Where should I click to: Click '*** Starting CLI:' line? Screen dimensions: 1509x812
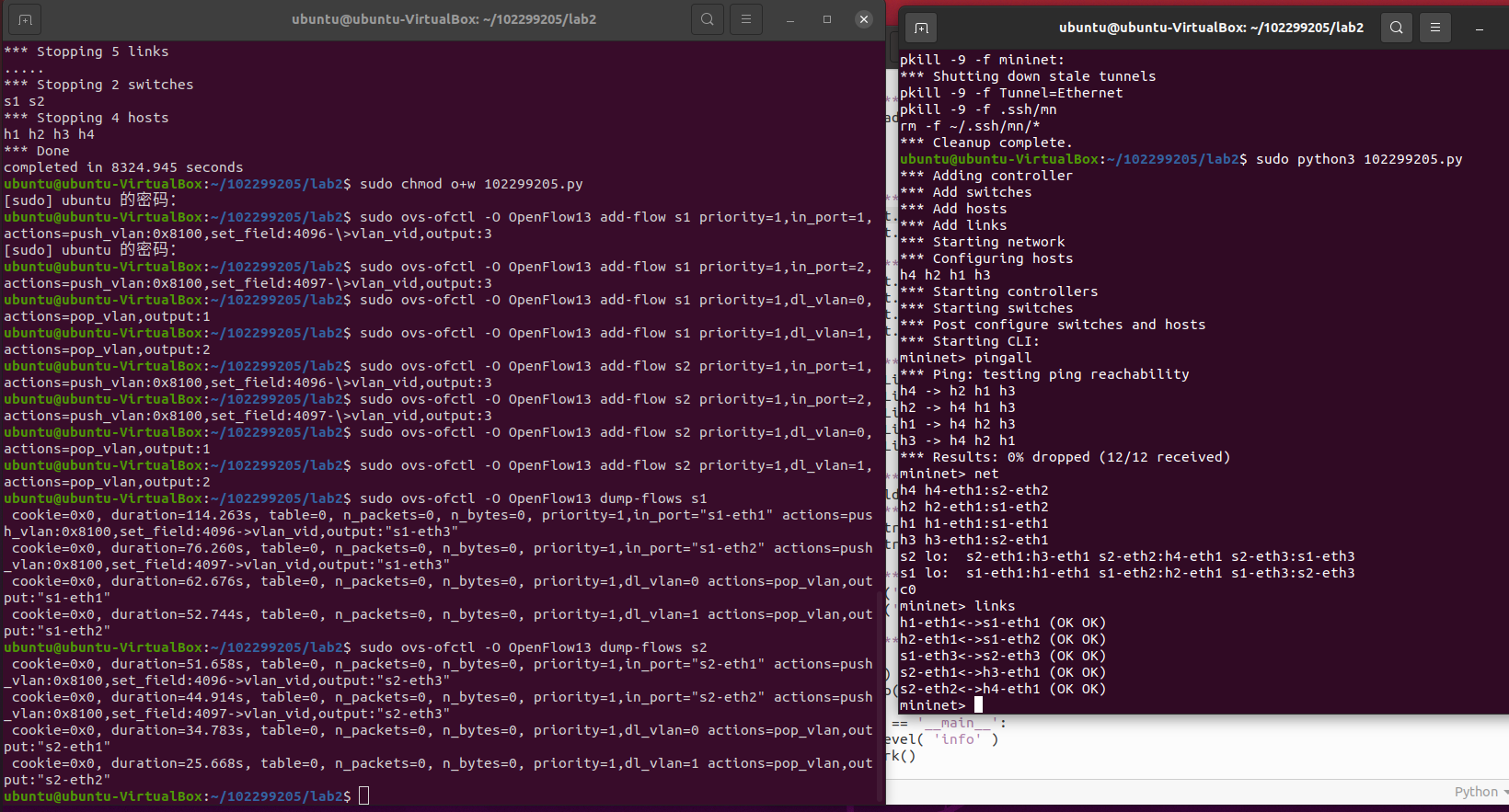tap(970, 341)
